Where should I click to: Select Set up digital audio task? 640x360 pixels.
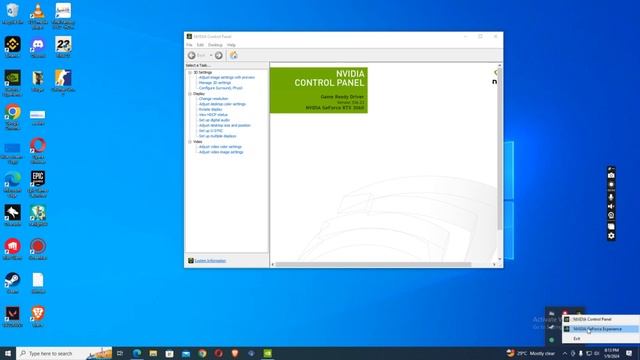pos(214,120)
